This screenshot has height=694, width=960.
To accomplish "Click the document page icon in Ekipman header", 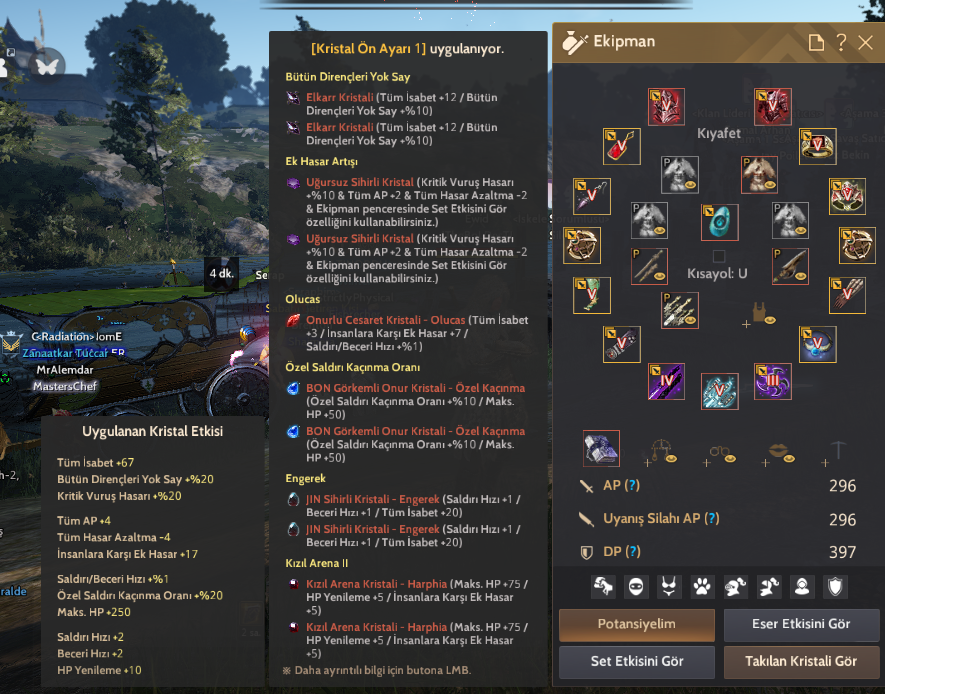I will pos(816,43).
